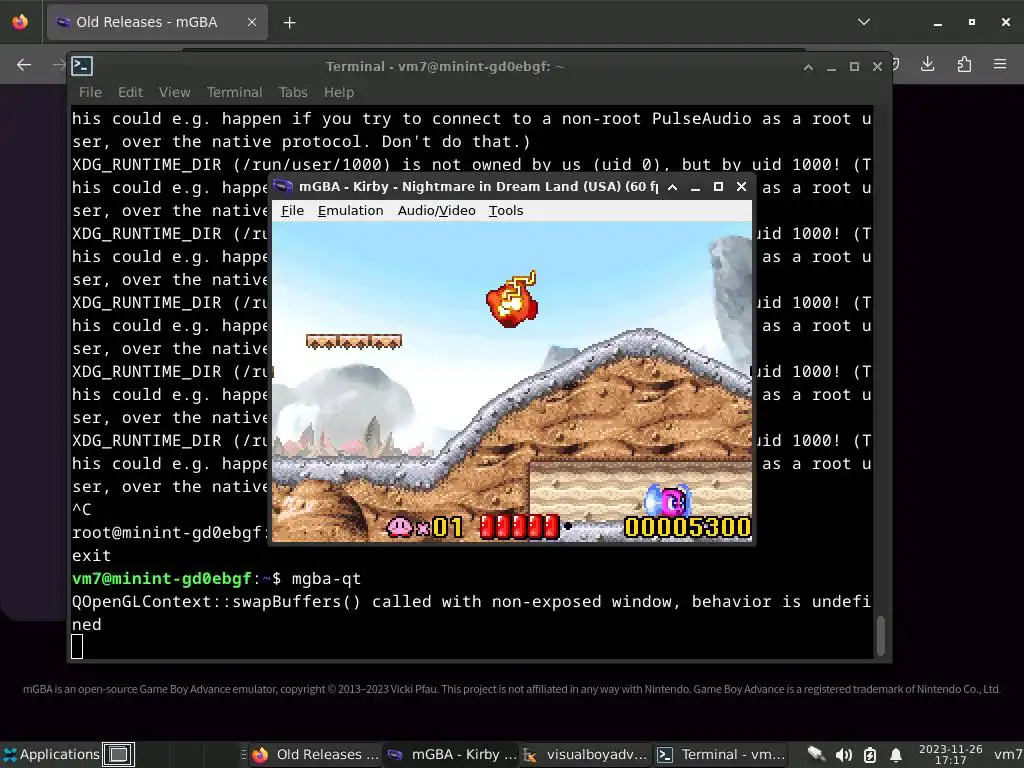
Task: Open the File menu in mGBA
Action: coord(292,210)
